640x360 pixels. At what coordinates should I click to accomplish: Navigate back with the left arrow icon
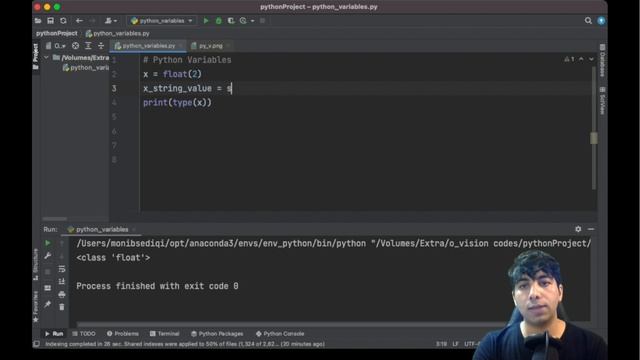tap(79, 21)
